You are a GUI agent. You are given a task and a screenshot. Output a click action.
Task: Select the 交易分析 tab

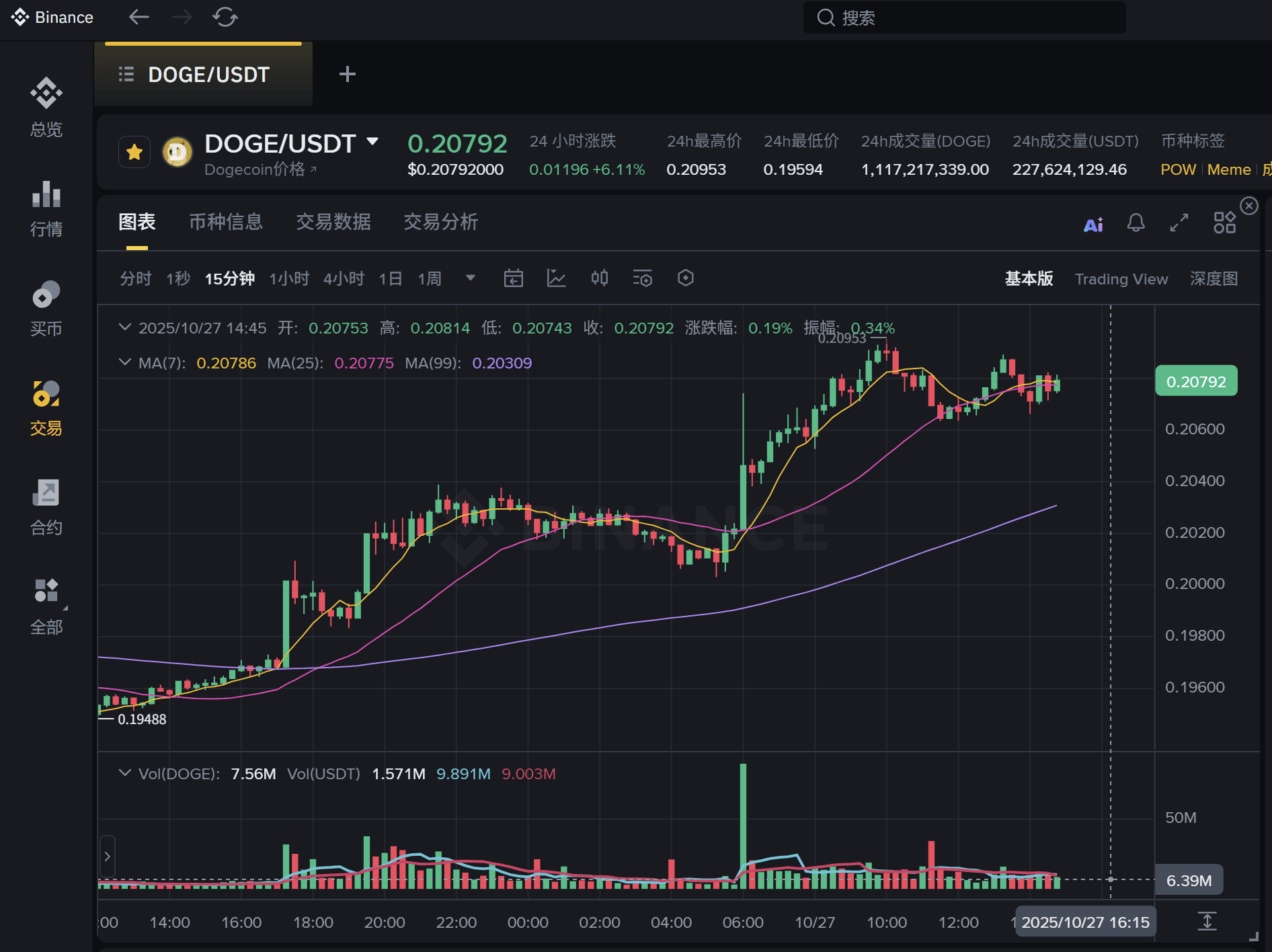441,222
